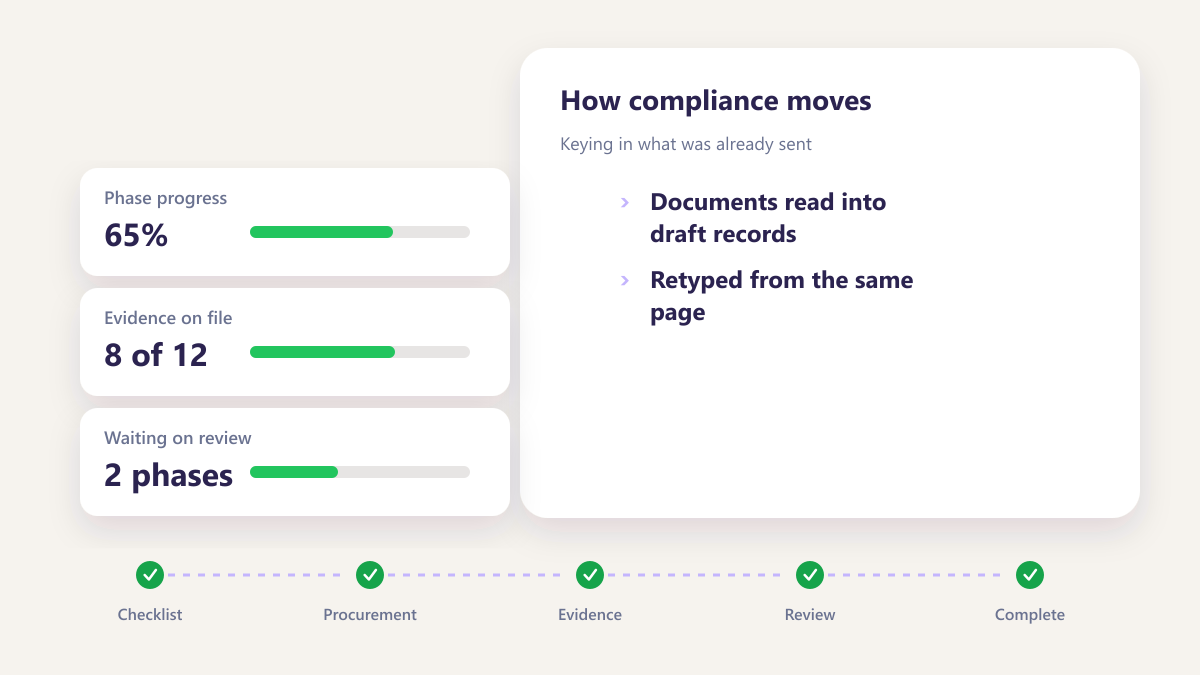1200x675 pixels.
Task: Click subtitle Keying in what was already sent
Action: coord(686,144)
